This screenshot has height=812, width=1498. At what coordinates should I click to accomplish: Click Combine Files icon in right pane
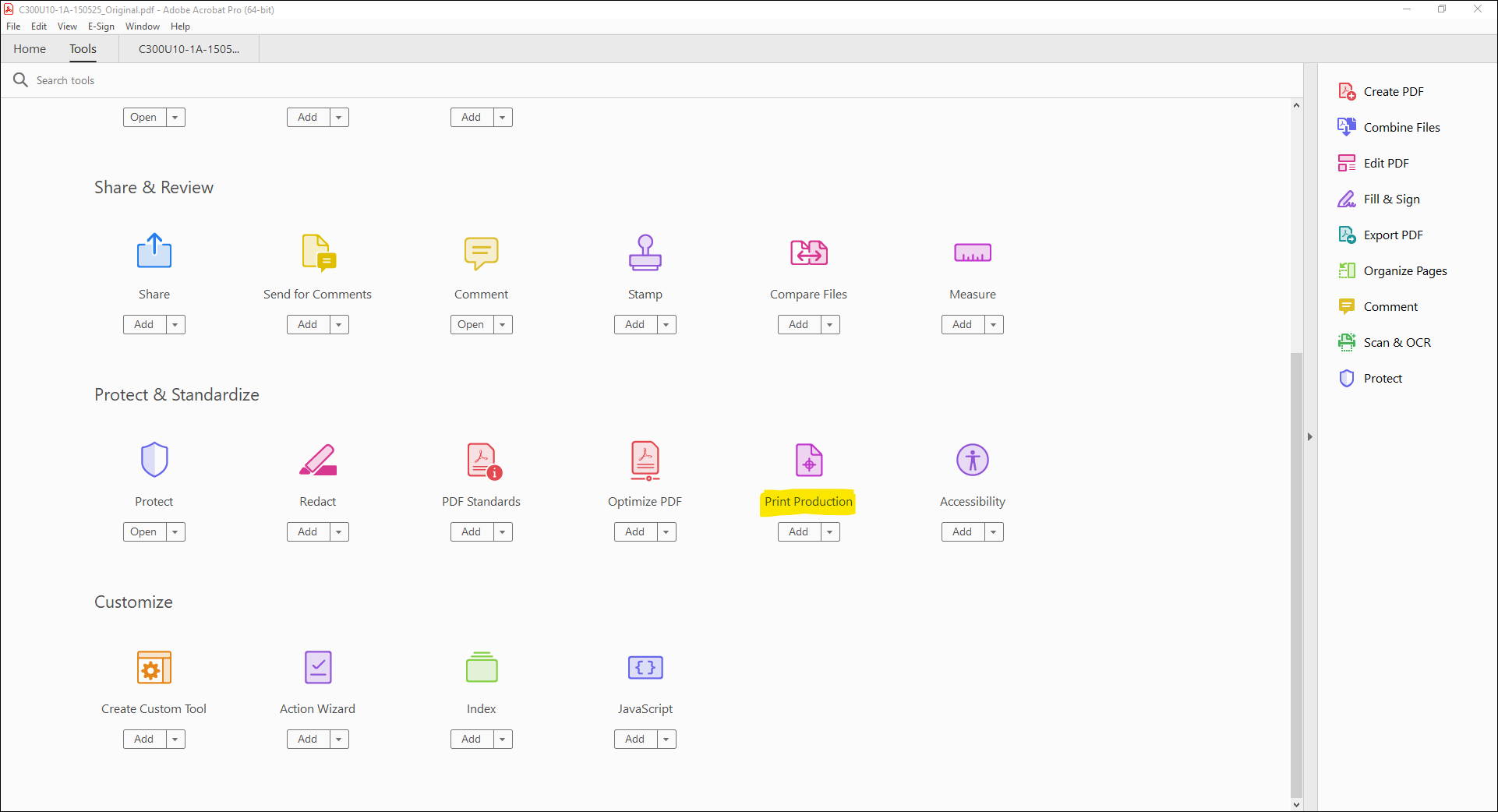tap(1347, 127)
